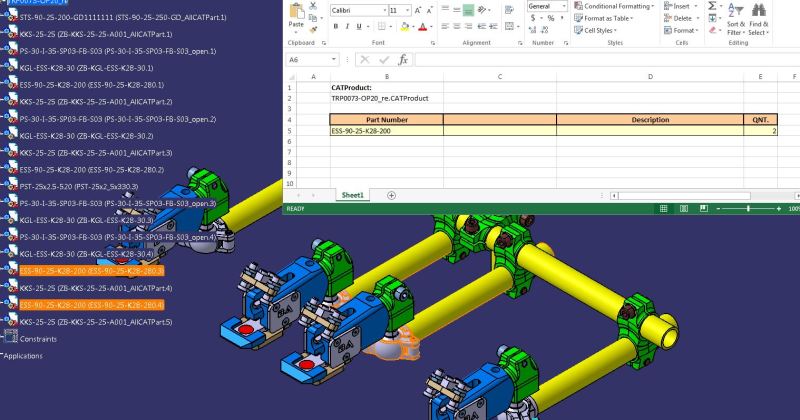Switch to Normal view in the status bar
The width and height of the screenshot is (800, 420).
coord(664,209)
